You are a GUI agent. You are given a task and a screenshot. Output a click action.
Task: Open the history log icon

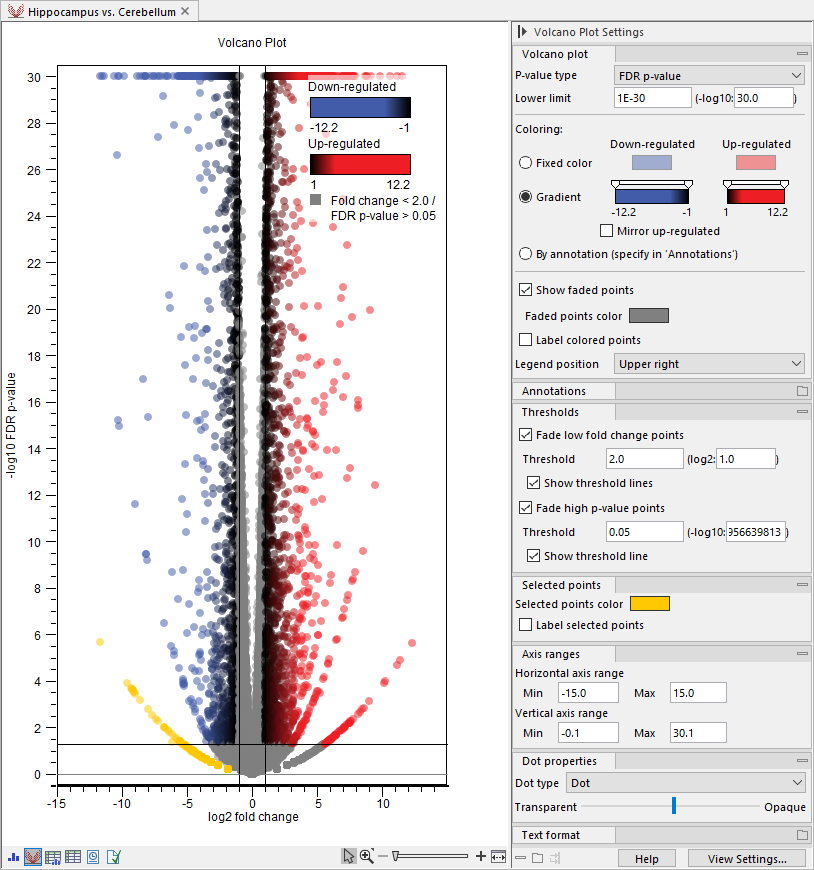tap(93, 856)
